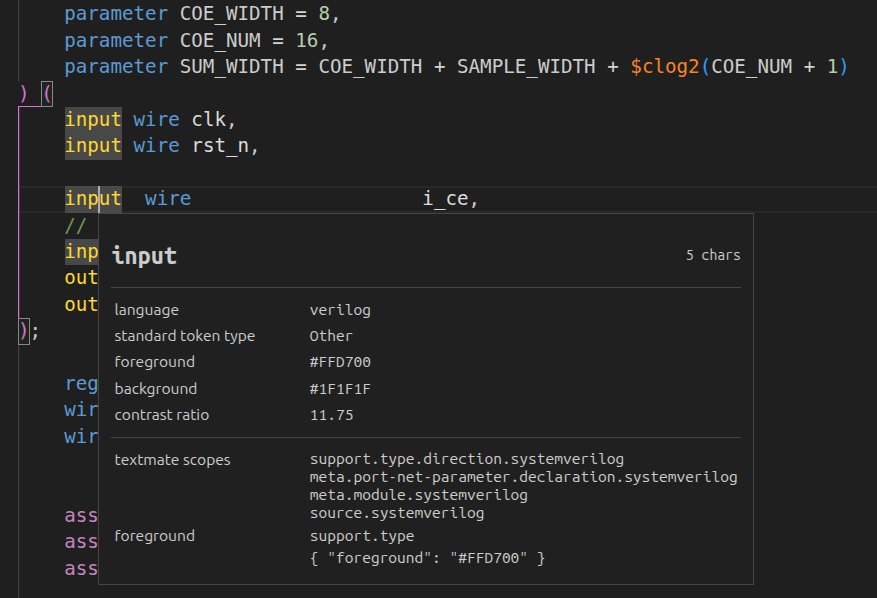Click the '5 chars' label in the popup
Screen dimensions: 877x598
click(713, 255)
